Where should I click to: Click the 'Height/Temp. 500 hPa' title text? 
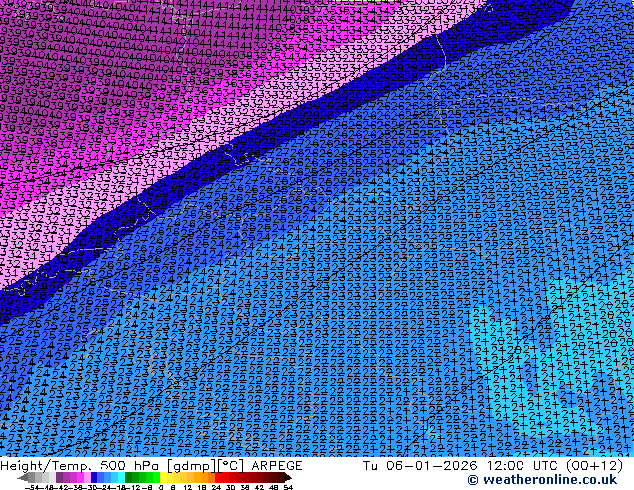click(79, 466)
